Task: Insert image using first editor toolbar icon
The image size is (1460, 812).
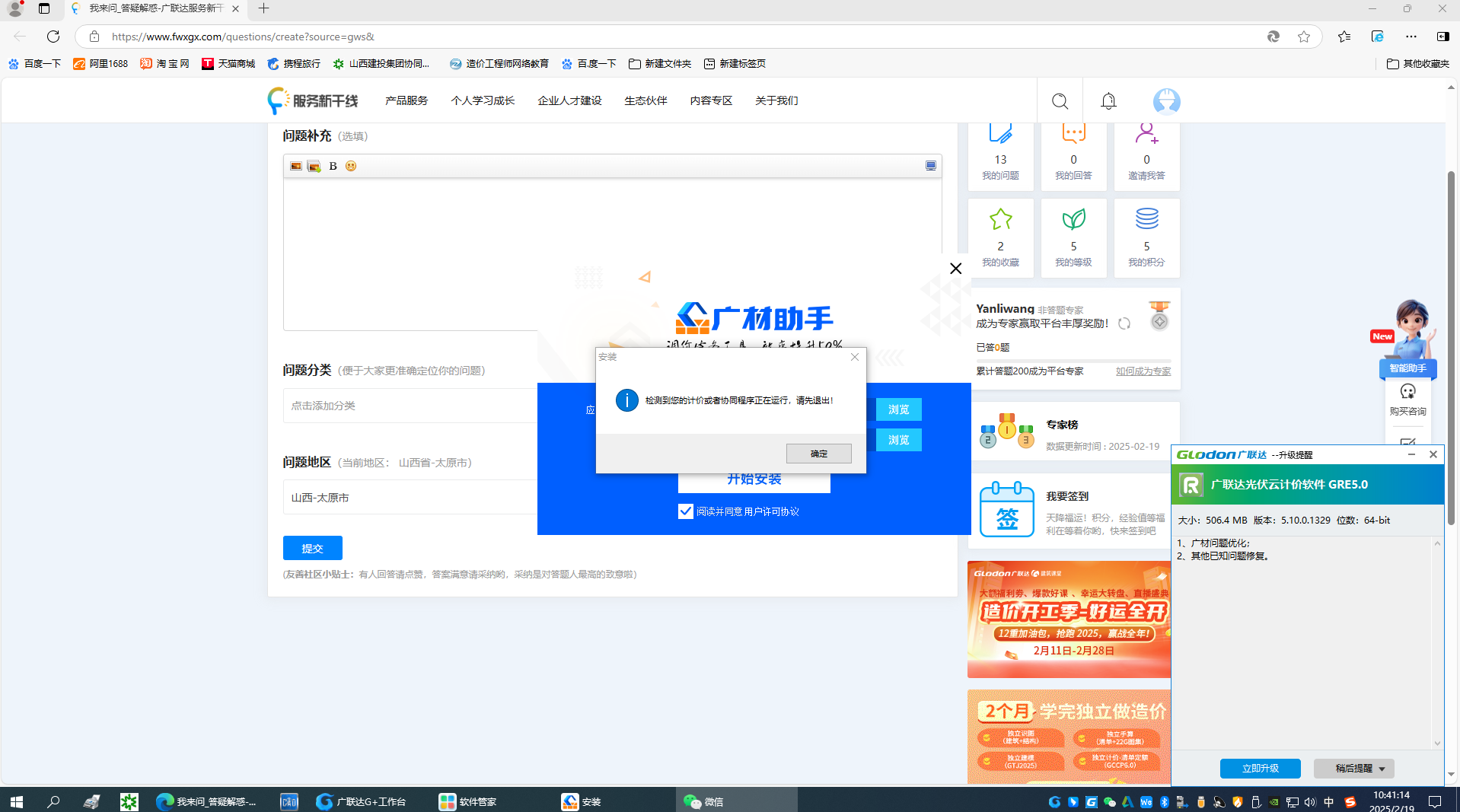Action: click(x=296, y=166)
